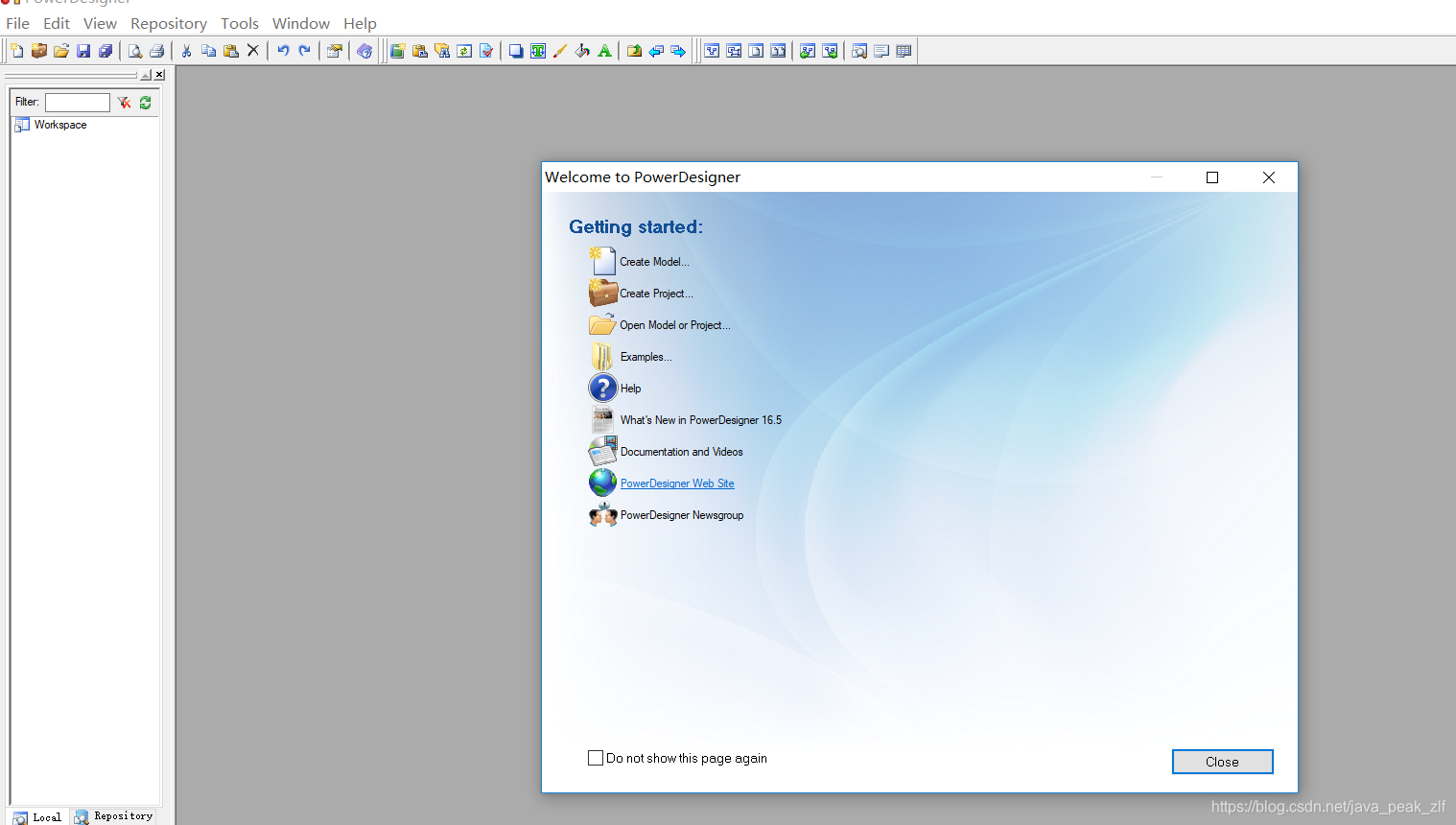Click the Filter text input field

[x=78, y=103]
